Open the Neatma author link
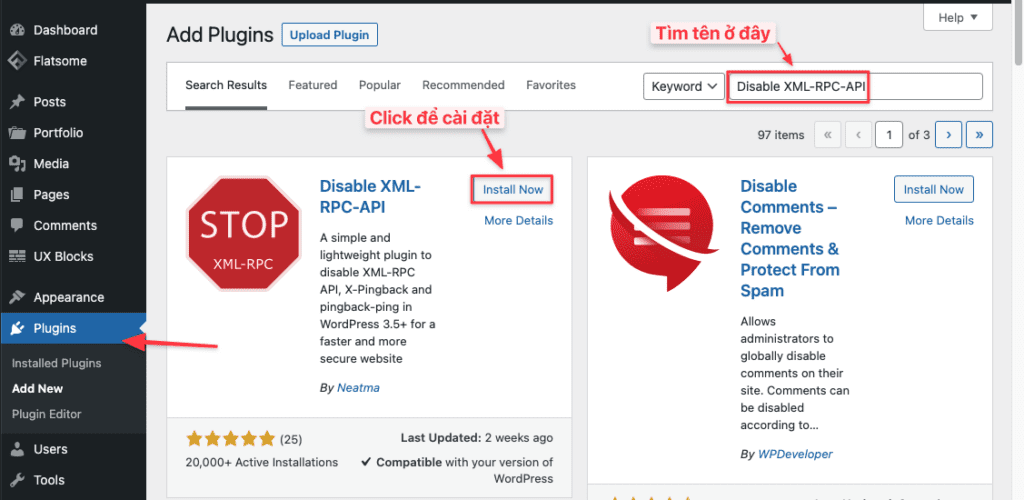Image resolution: width=1024 pixels, height=500 pixels. click(x=358, y=388)
